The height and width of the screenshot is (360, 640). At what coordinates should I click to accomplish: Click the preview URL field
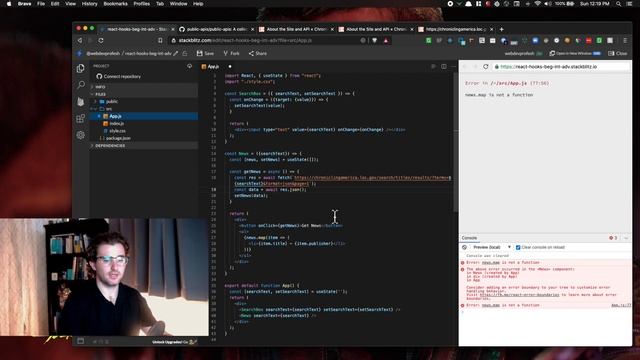(x=560, y=67)
